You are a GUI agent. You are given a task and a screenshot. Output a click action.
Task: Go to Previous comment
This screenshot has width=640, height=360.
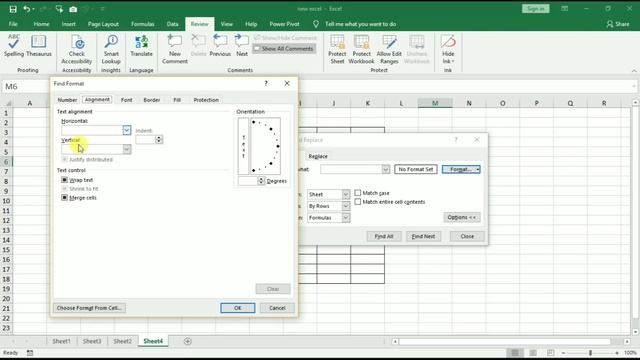[x=220, y=46]
